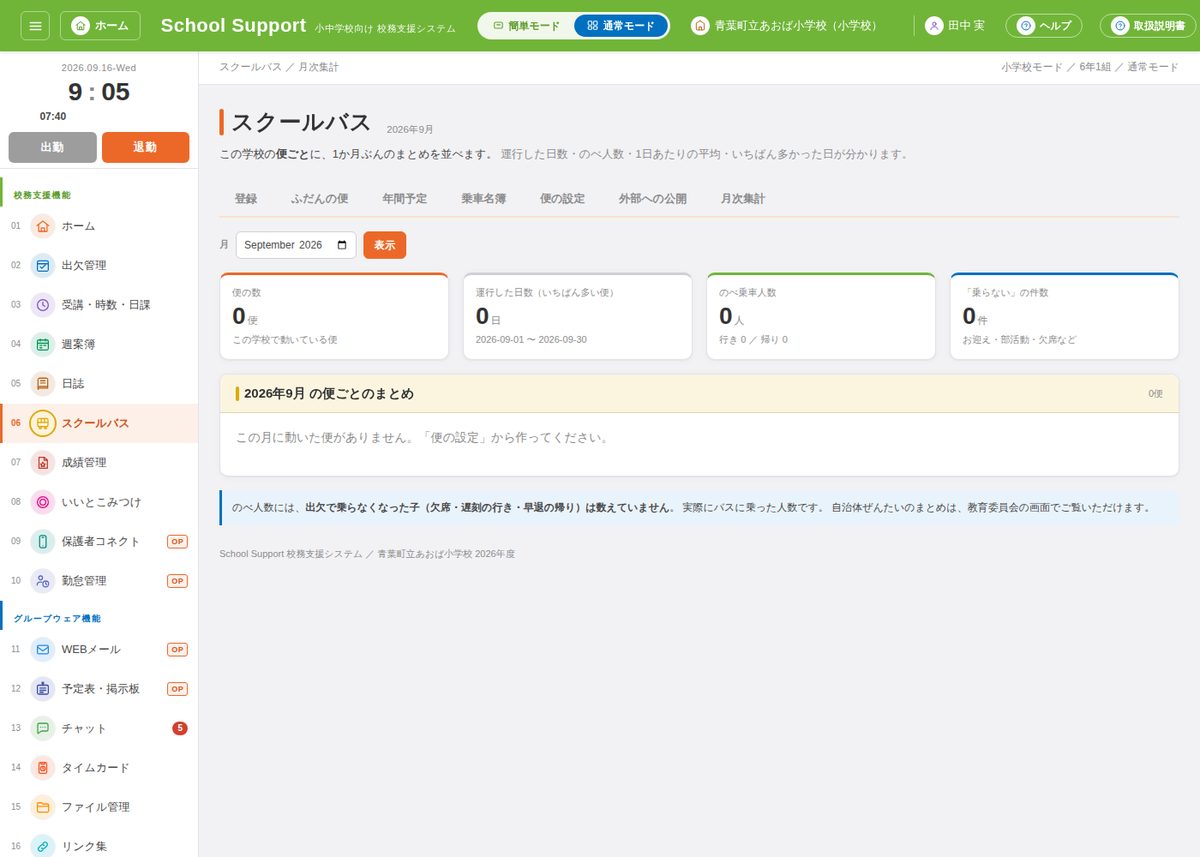This screenshot has height=857, width=1200.
Task: Click the user avatar icon beside 田中 実
Action: 934,25
